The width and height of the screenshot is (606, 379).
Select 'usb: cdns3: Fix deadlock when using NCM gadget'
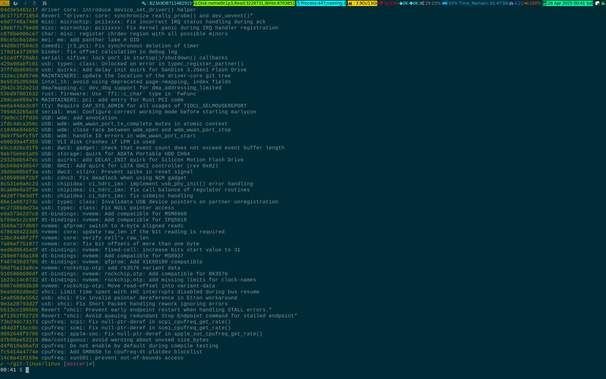click(x=93, y=177)
